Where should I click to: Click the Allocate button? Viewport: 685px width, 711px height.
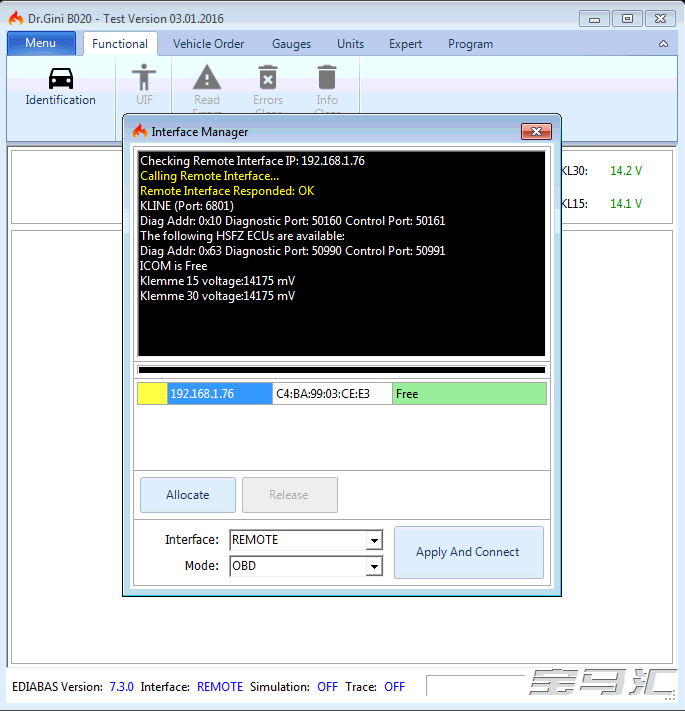pos(188,495)
